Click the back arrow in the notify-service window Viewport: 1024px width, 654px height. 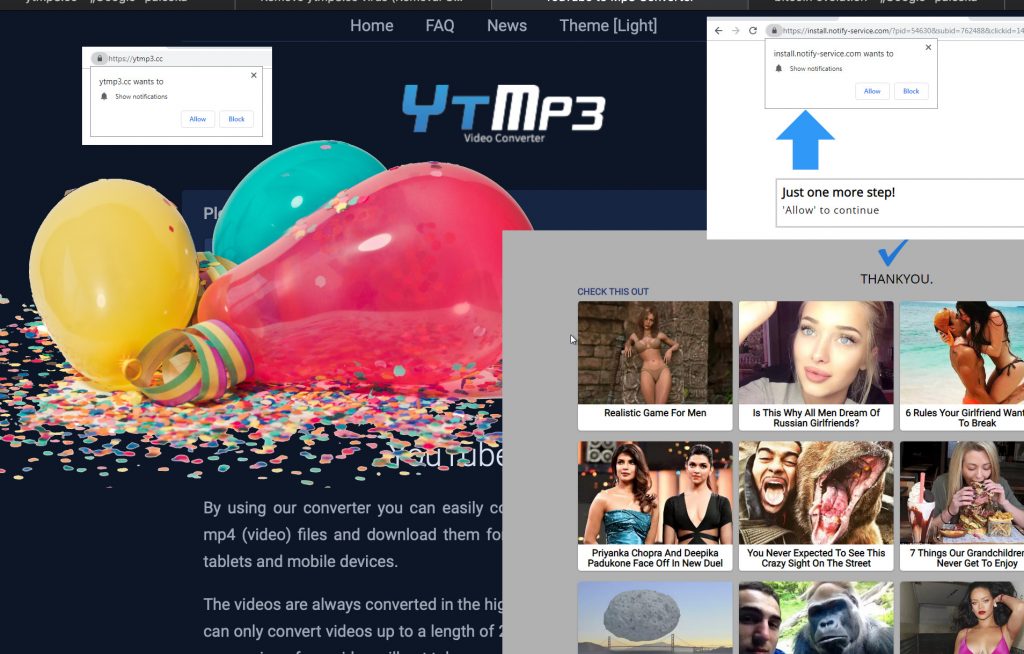(x=718, y=30)
